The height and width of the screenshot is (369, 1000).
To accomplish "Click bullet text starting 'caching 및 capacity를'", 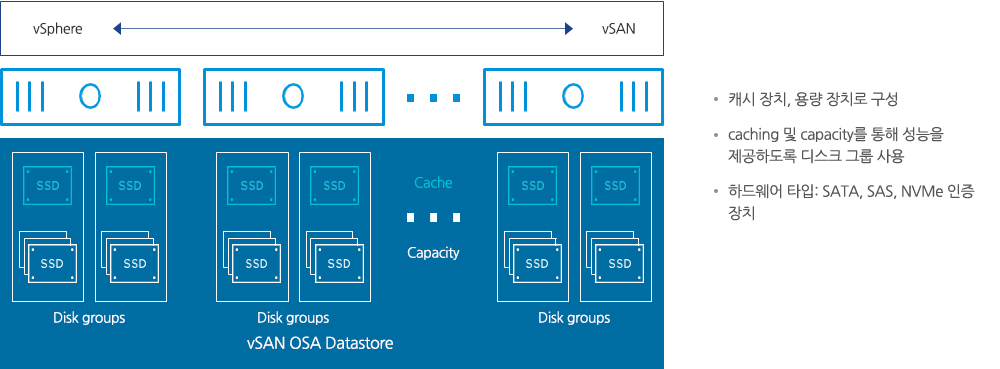I will [x=835, y=145].
